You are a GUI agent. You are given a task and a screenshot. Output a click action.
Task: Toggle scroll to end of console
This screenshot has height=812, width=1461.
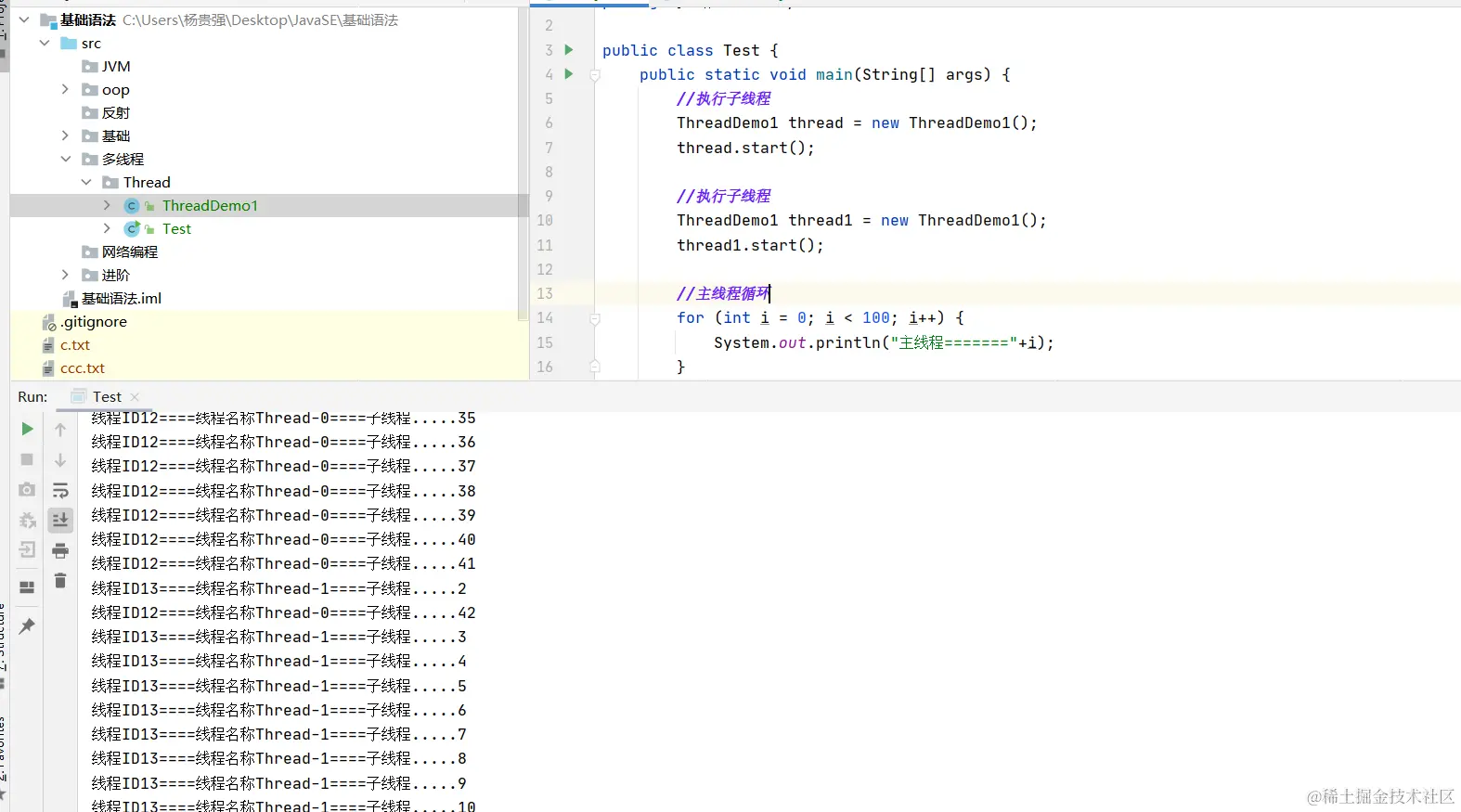[60, 520]
